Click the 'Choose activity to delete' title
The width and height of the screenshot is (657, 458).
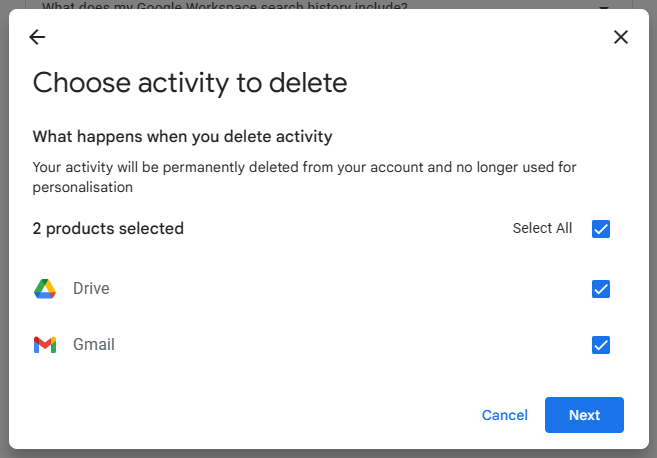click(190, 83)
